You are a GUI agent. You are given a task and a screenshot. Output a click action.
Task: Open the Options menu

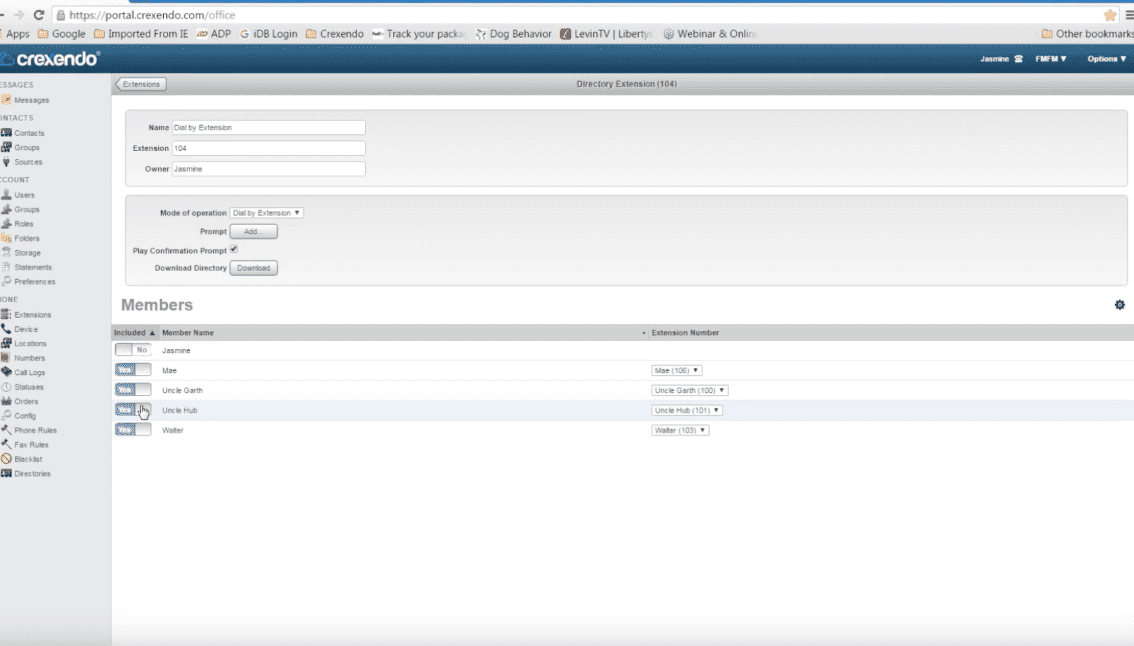point(1107,59)
